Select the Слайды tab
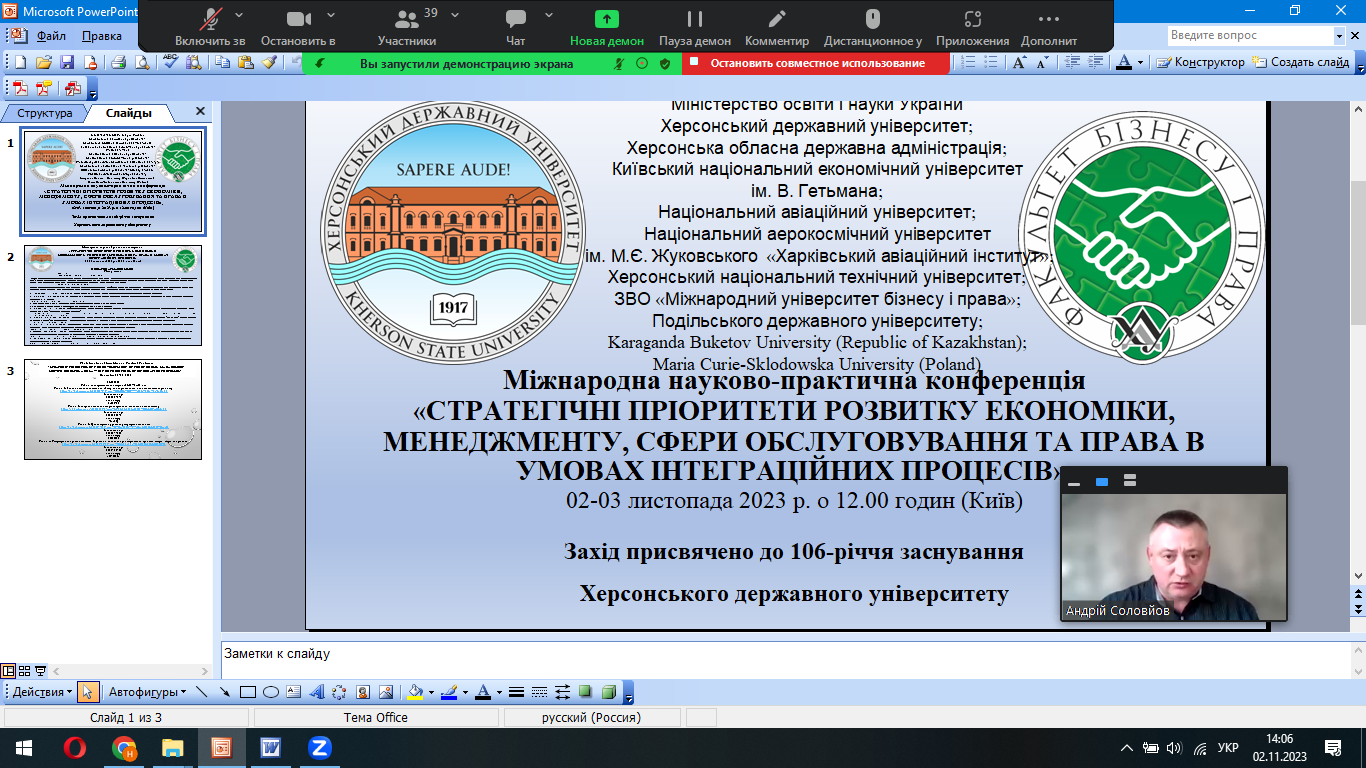The image size is (1366, 768). (129, 113)
